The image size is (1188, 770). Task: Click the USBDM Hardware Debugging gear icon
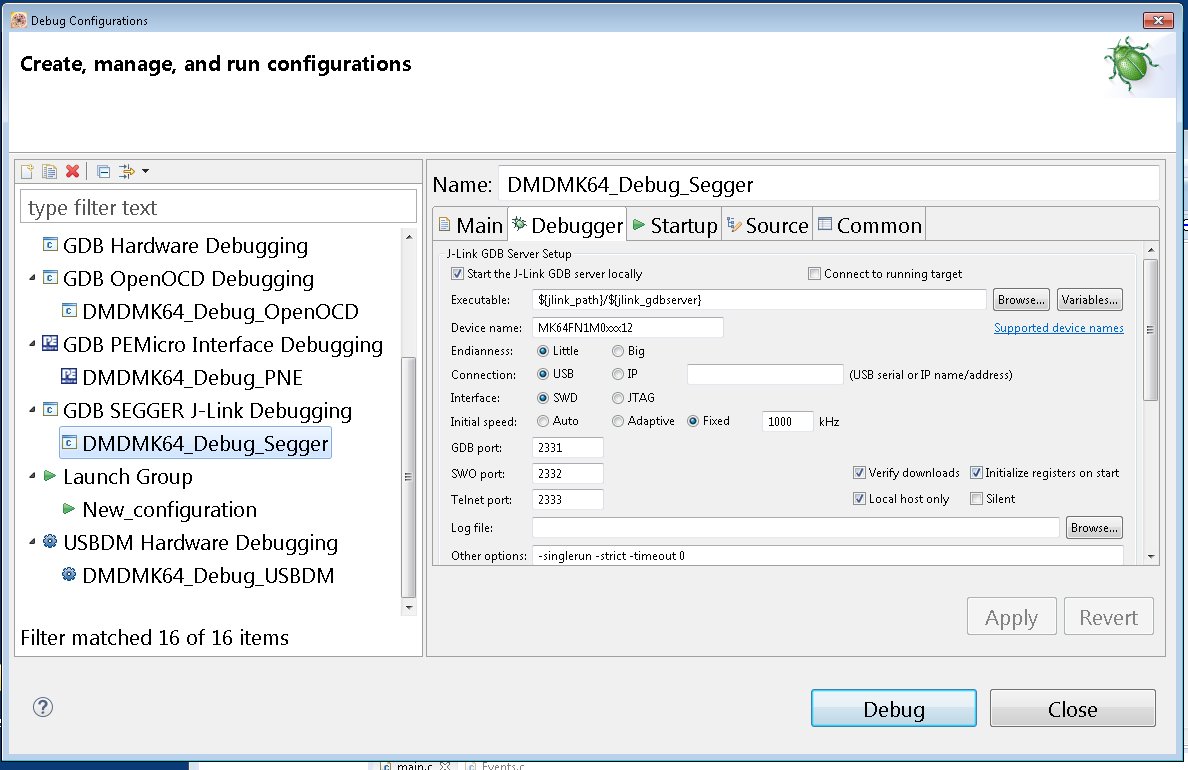50,541
